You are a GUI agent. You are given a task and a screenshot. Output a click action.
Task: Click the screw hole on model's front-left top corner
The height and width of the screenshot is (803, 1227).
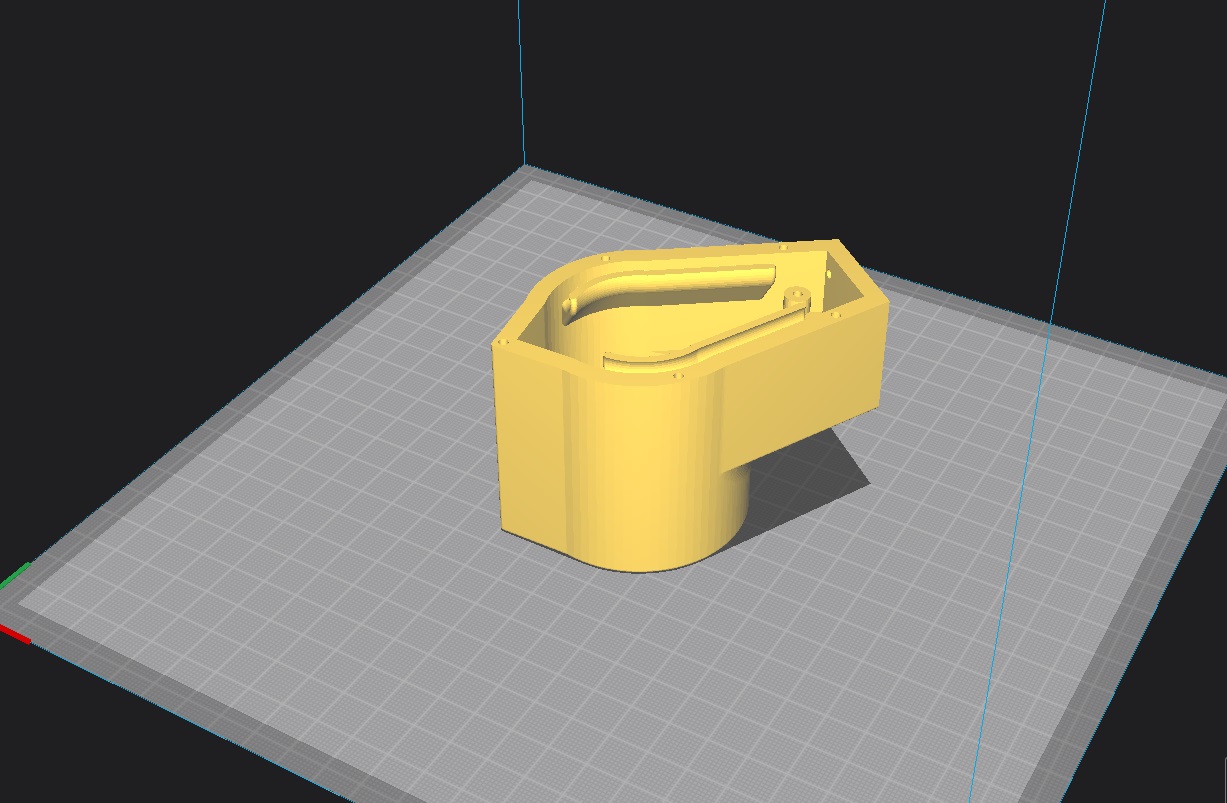click(x=503, y=342)
